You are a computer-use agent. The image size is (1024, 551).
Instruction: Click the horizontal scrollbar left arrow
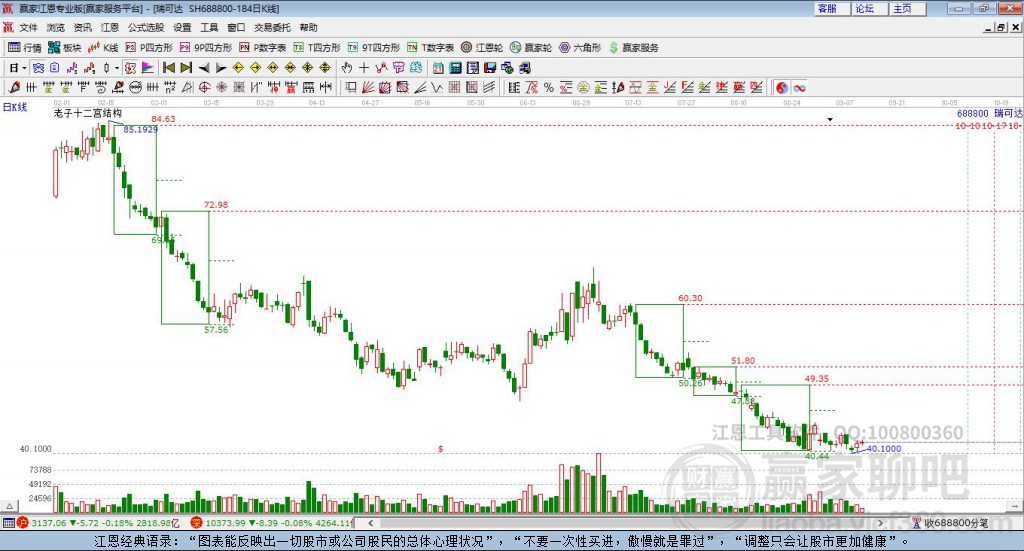[x=371, y=523]
